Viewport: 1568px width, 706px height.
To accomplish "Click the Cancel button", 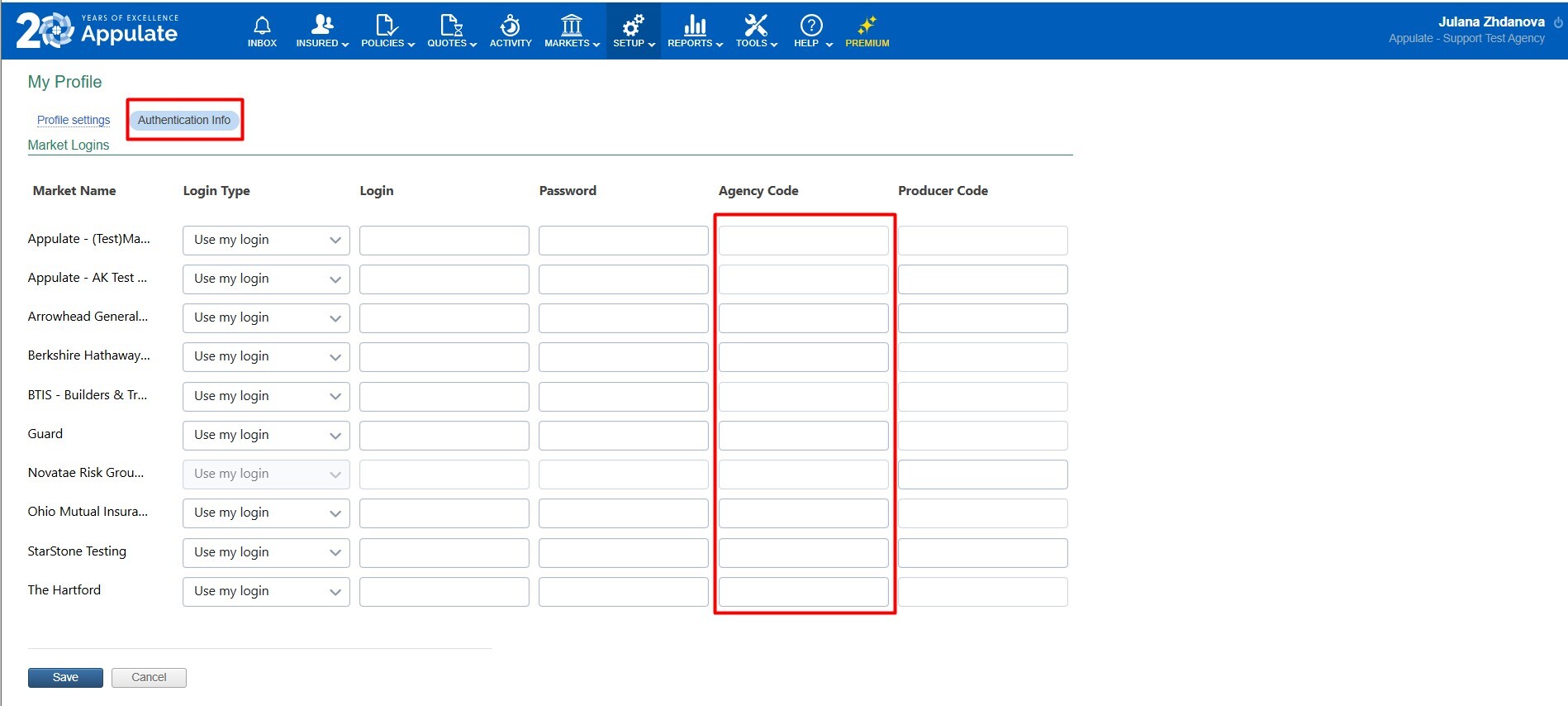I will click(x=149, y=677).
